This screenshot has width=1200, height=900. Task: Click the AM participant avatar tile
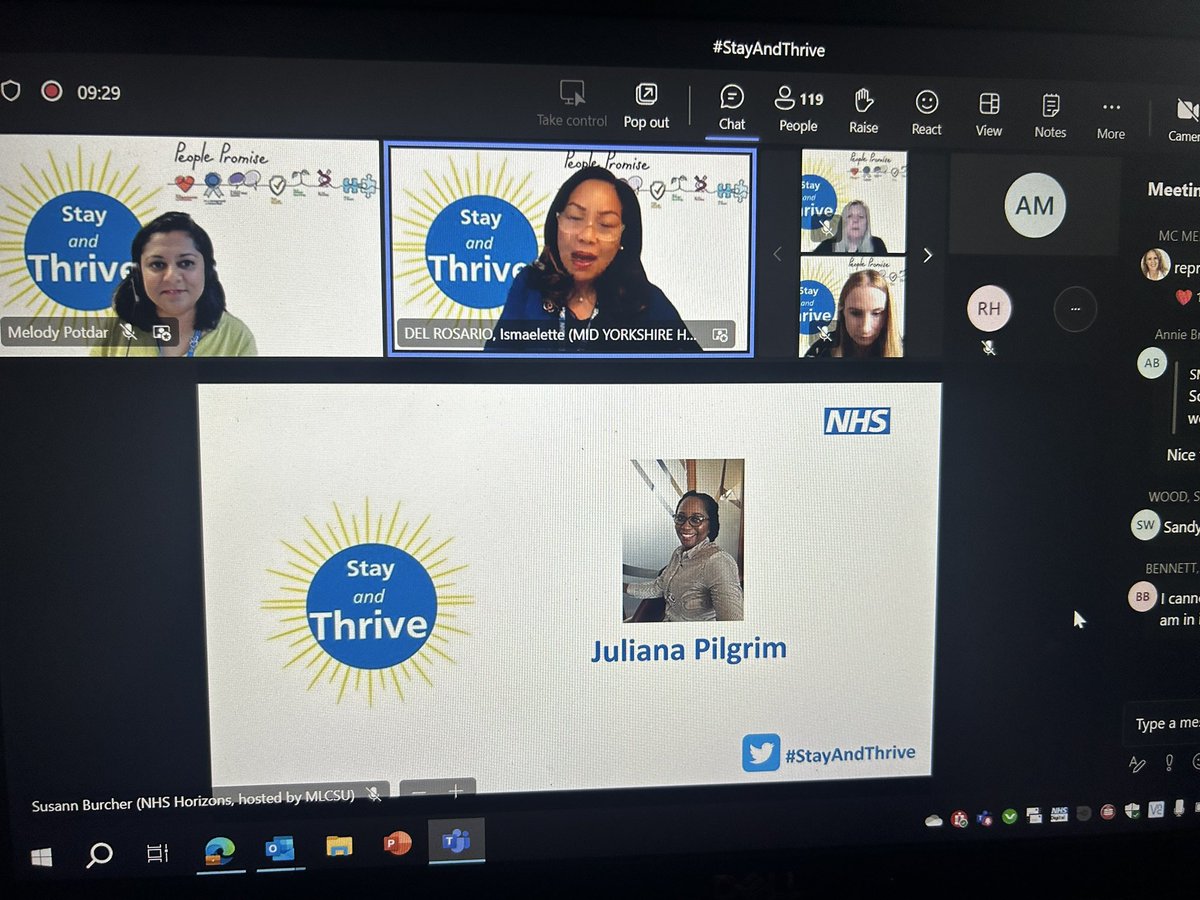1035,205
